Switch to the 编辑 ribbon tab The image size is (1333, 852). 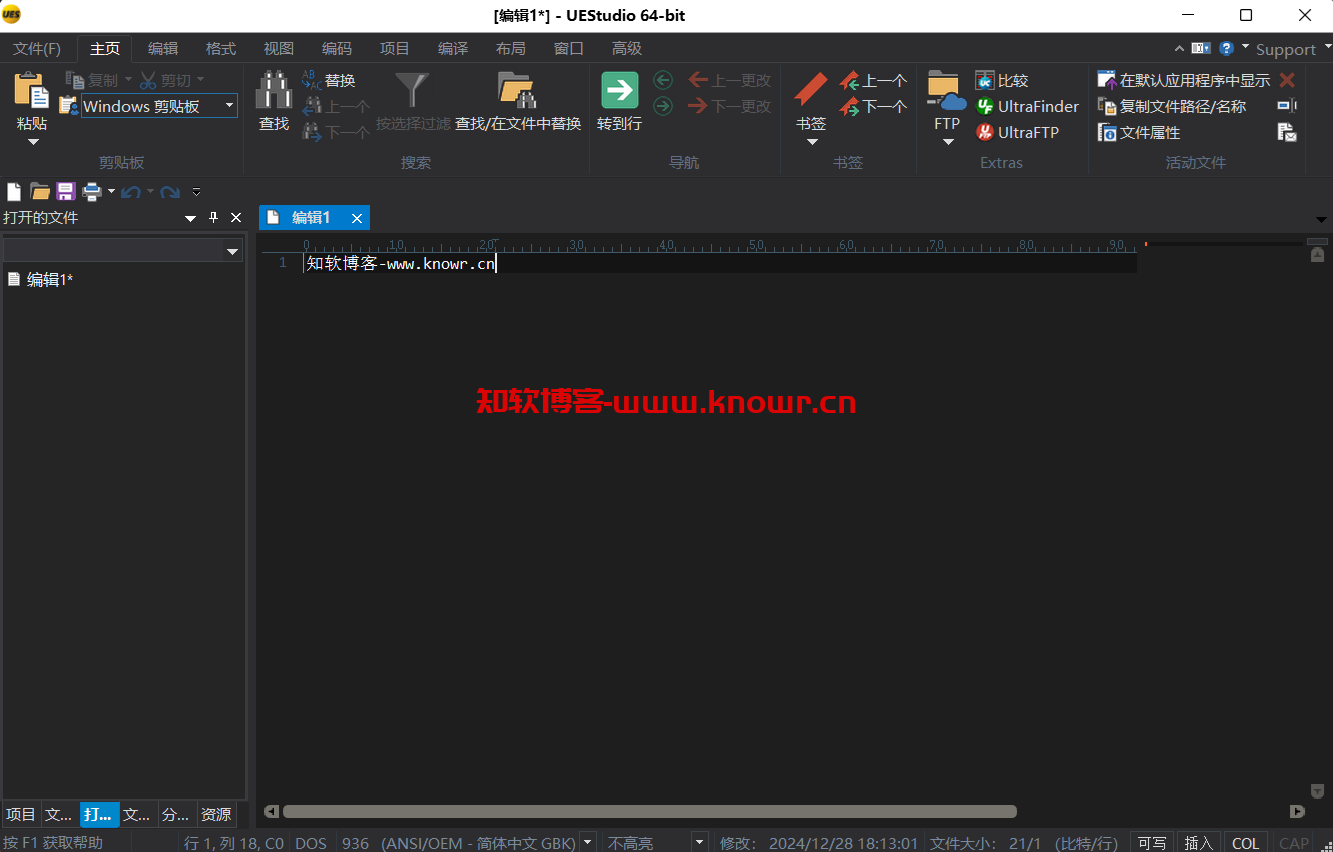pyautogui.click(x=163, y=49)
